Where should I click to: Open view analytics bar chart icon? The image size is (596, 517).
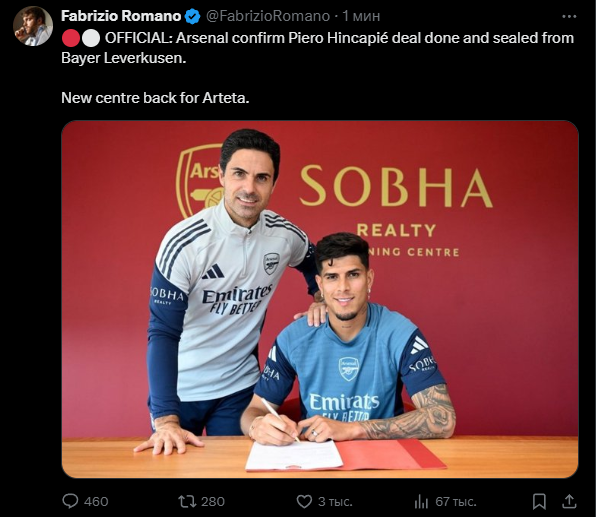(x=421, y=501)
